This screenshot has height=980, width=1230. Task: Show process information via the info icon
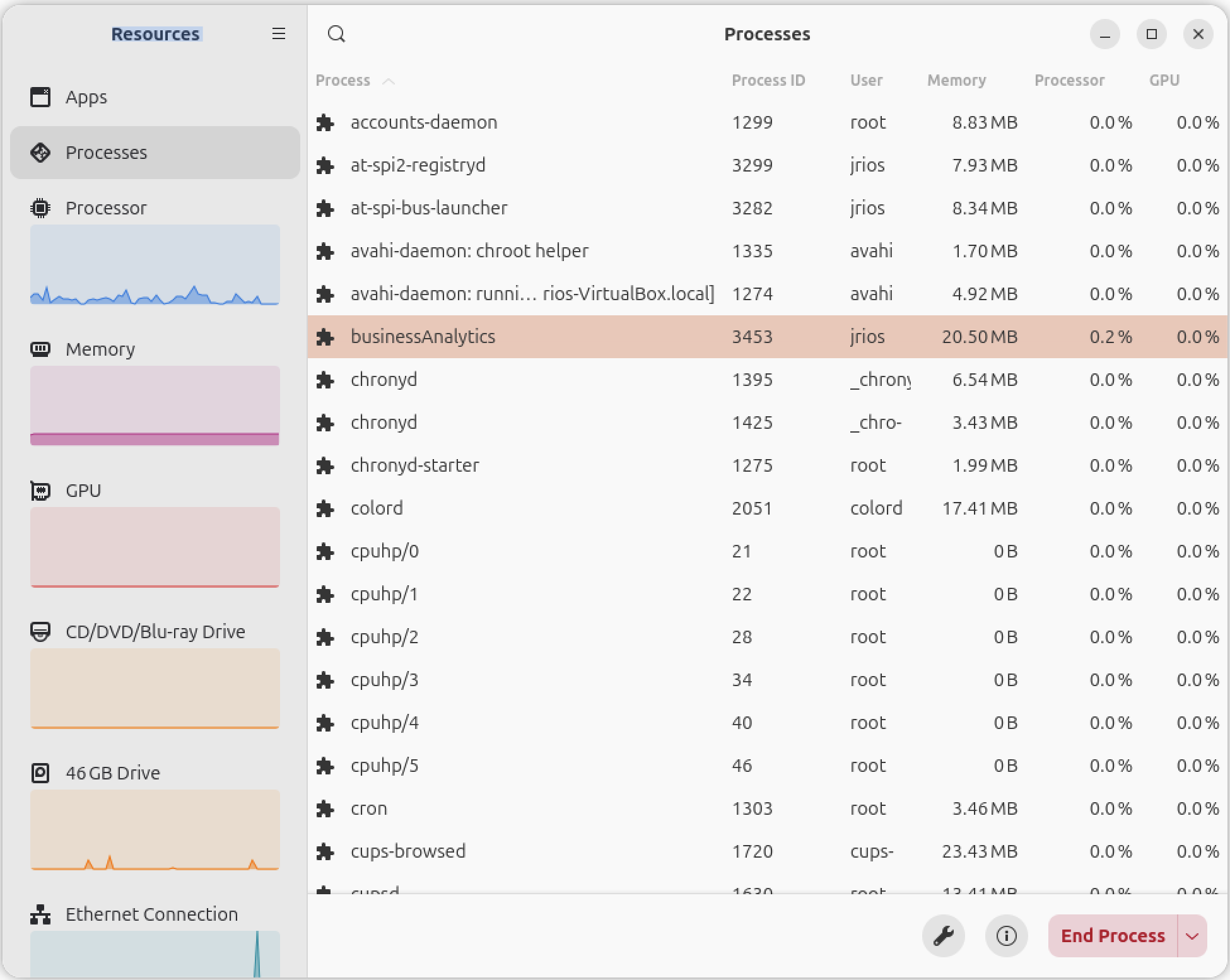coord(1007,936)
